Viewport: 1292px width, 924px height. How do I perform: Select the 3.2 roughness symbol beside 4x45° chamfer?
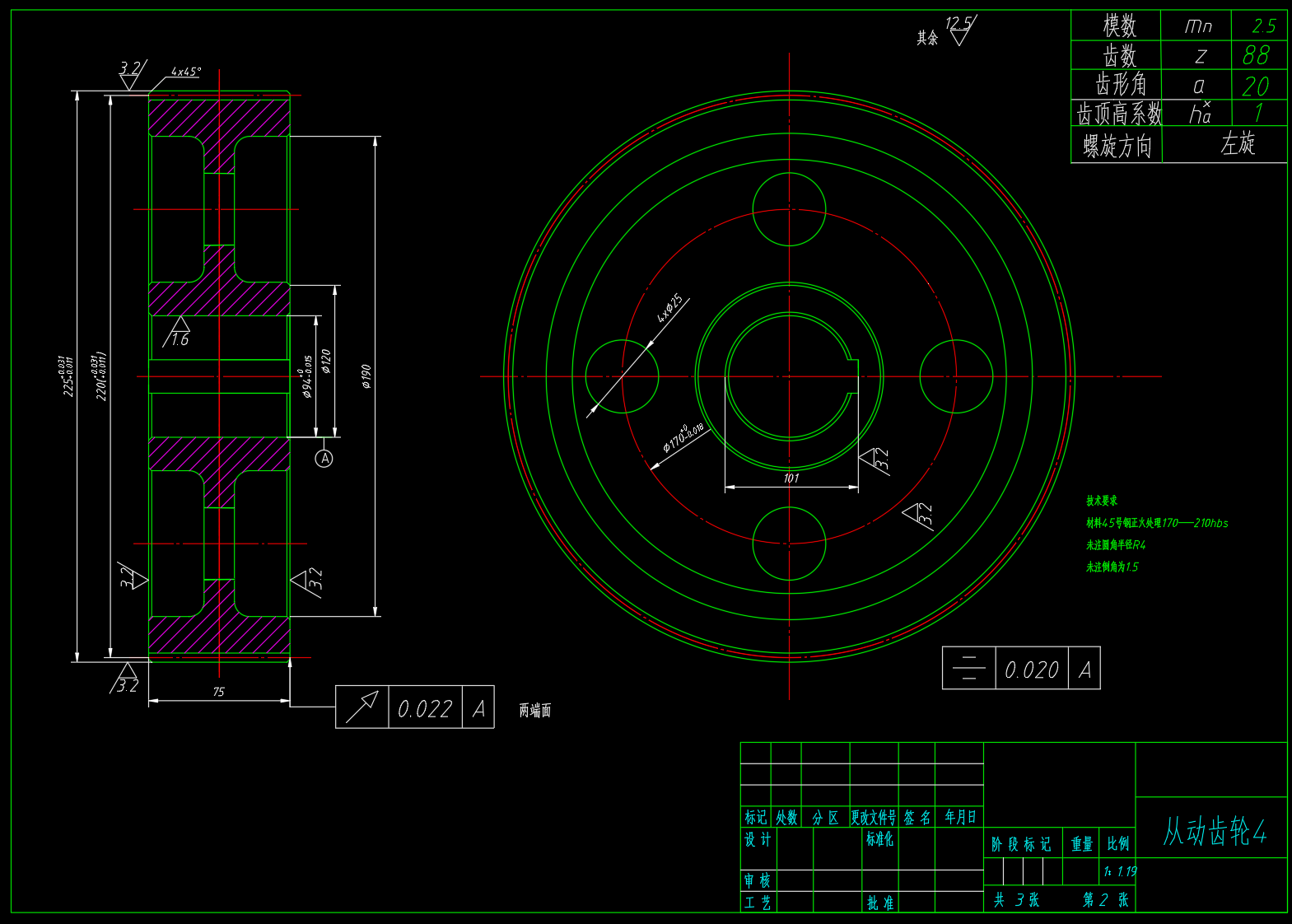tap(130, 74)
